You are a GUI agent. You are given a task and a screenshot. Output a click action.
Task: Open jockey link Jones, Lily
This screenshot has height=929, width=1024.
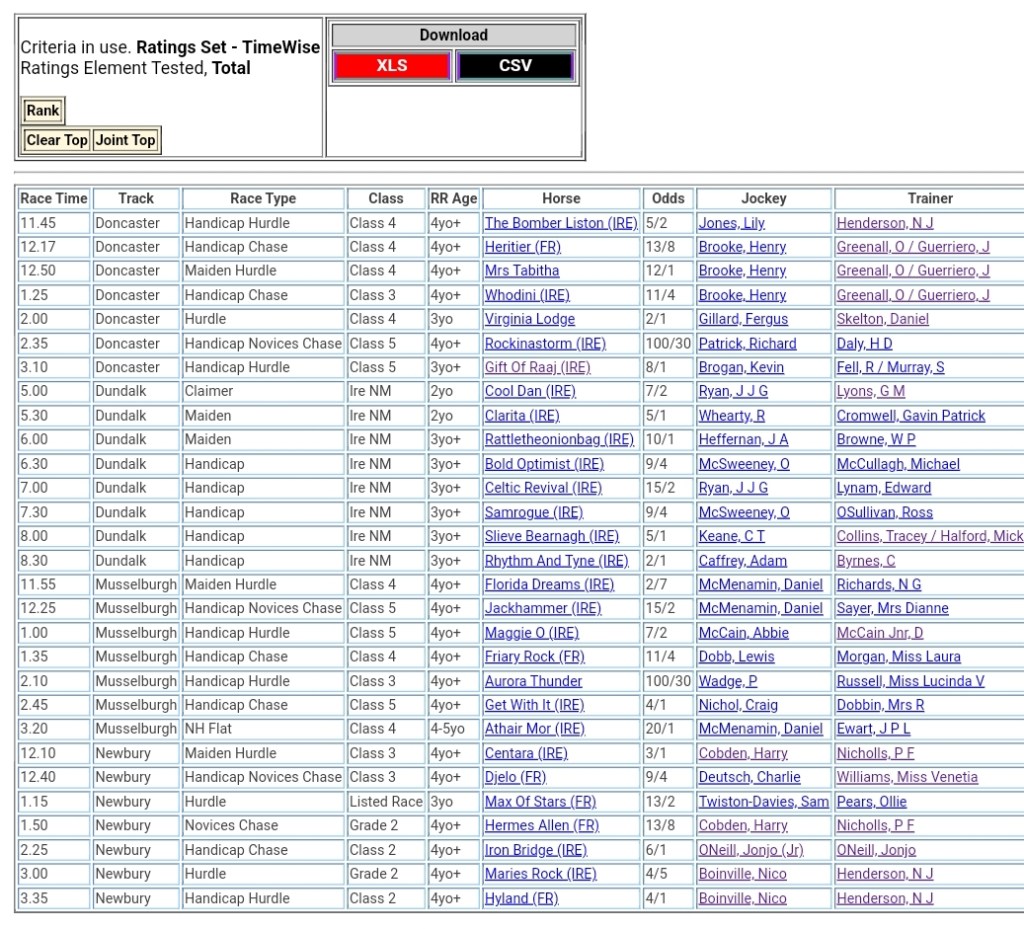pos(731,223)
